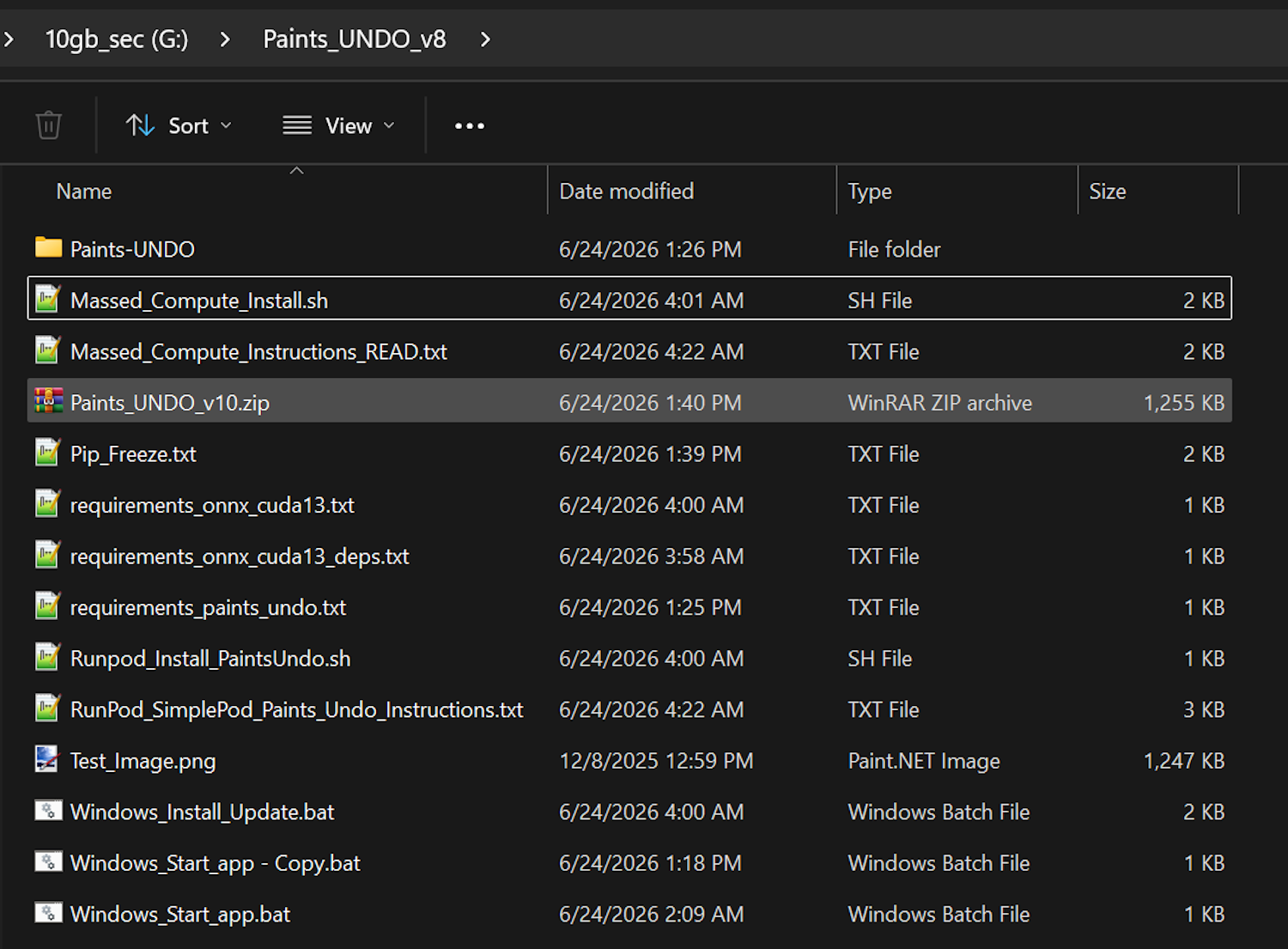Open the Sort options dropdown

click(x=179, y=125)
